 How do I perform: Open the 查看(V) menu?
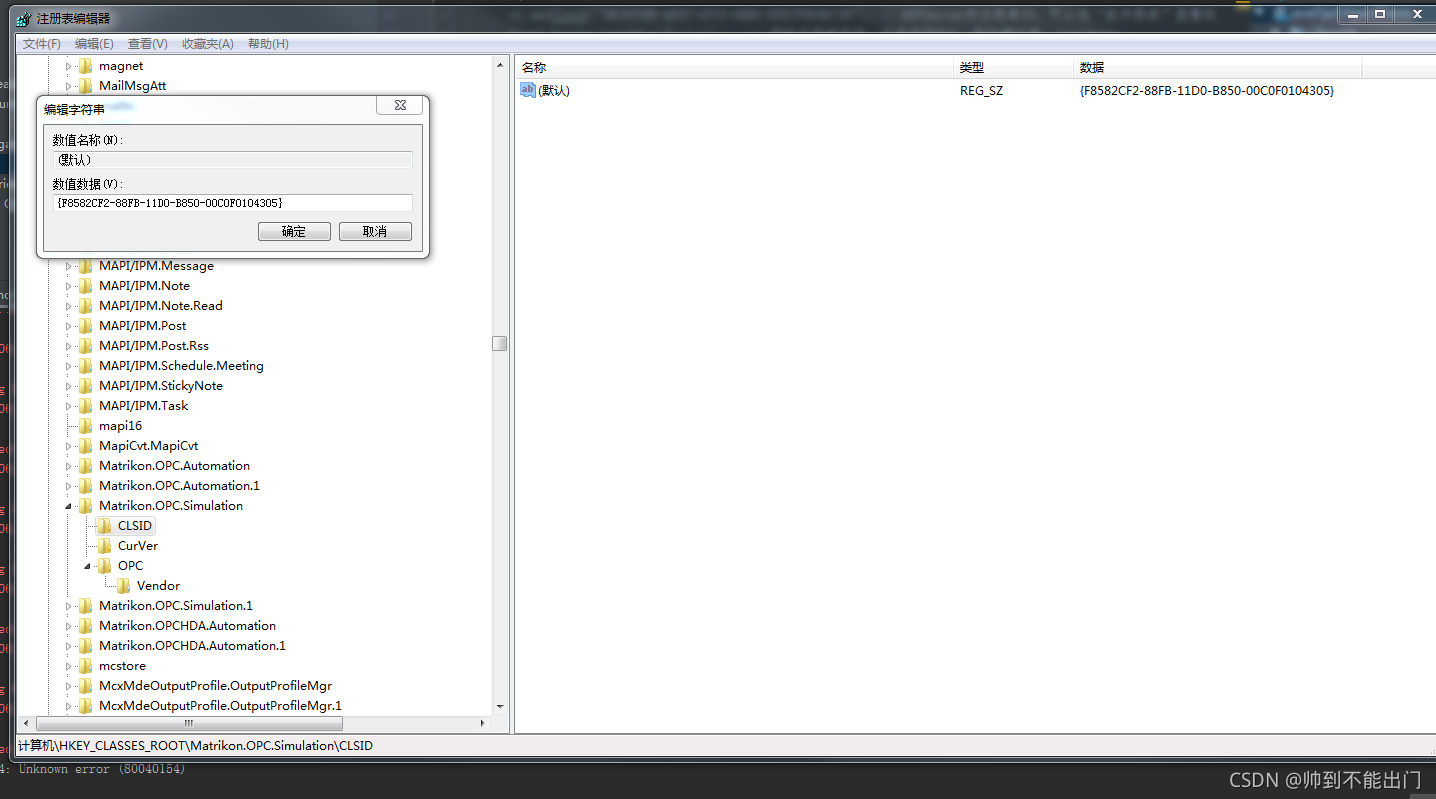(147, 44)
